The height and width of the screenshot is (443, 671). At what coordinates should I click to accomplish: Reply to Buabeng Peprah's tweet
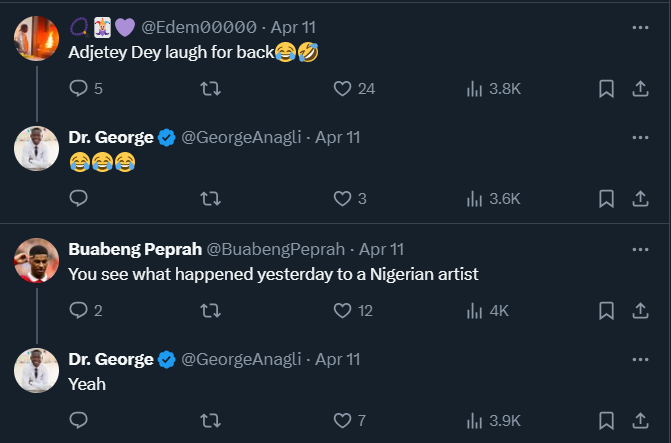80,310
